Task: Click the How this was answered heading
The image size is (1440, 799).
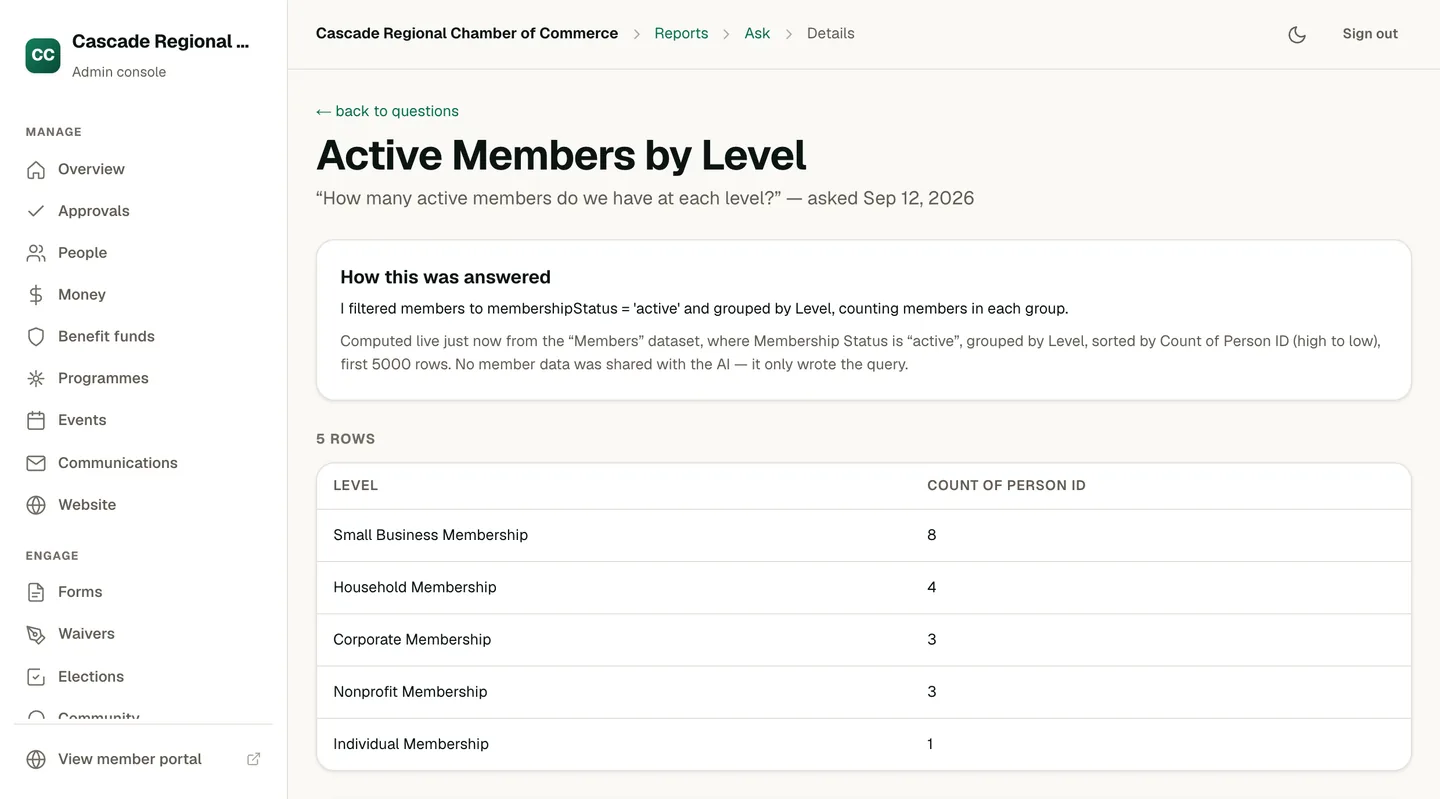Action: pos(445,277)
